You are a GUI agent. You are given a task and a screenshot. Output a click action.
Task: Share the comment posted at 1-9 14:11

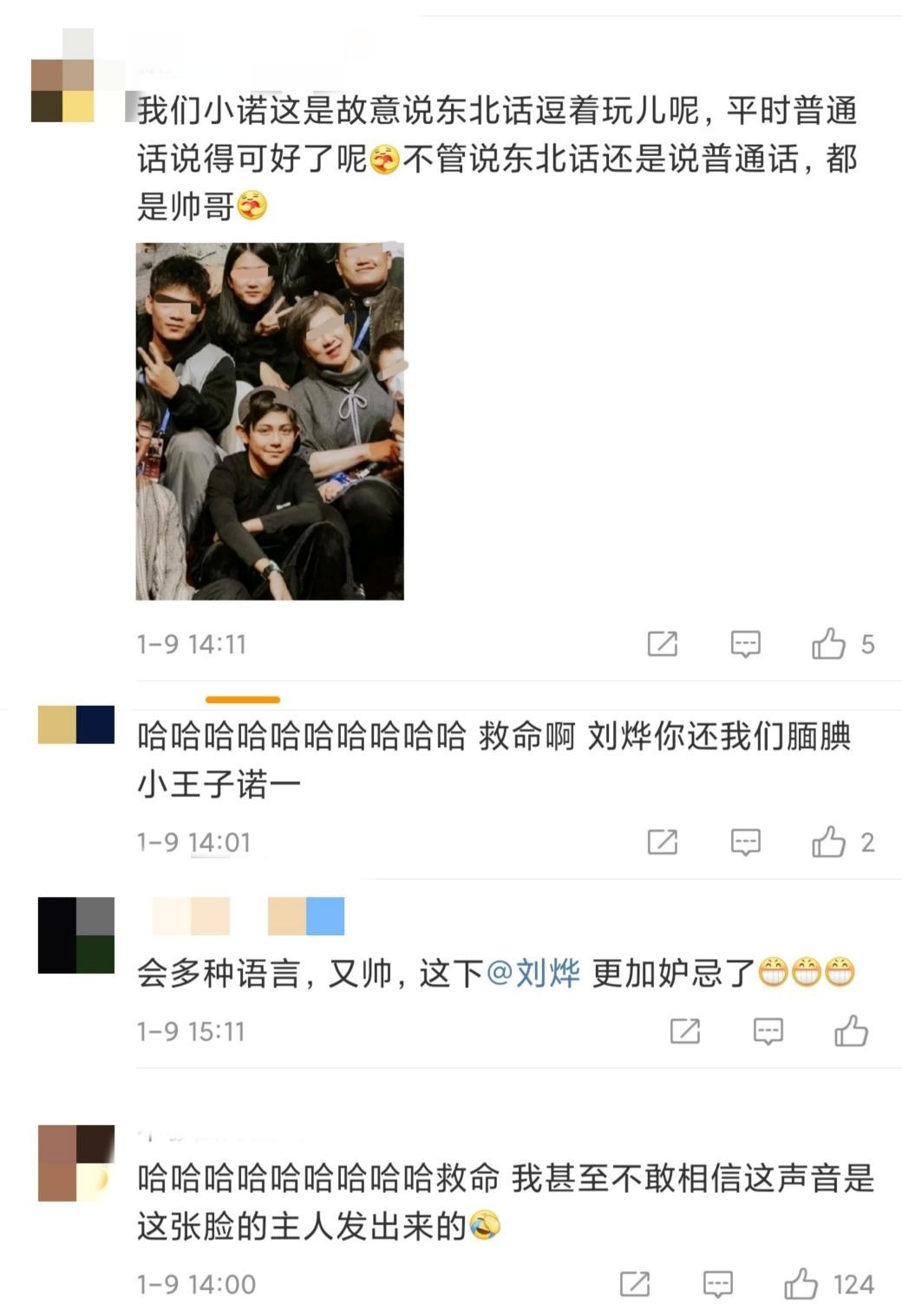click(663, 644)
